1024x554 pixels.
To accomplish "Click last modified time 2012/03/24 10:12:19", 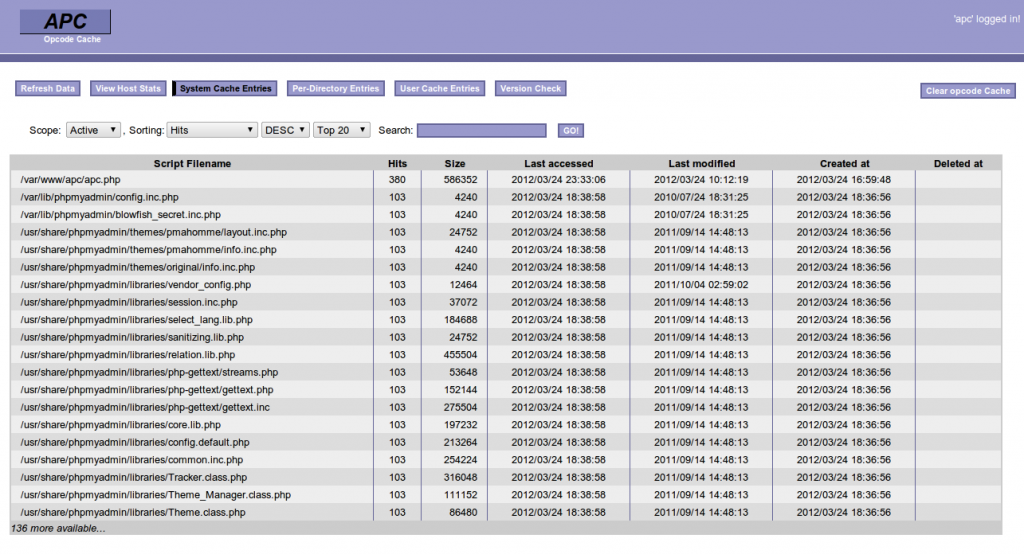I will [701, 180].
